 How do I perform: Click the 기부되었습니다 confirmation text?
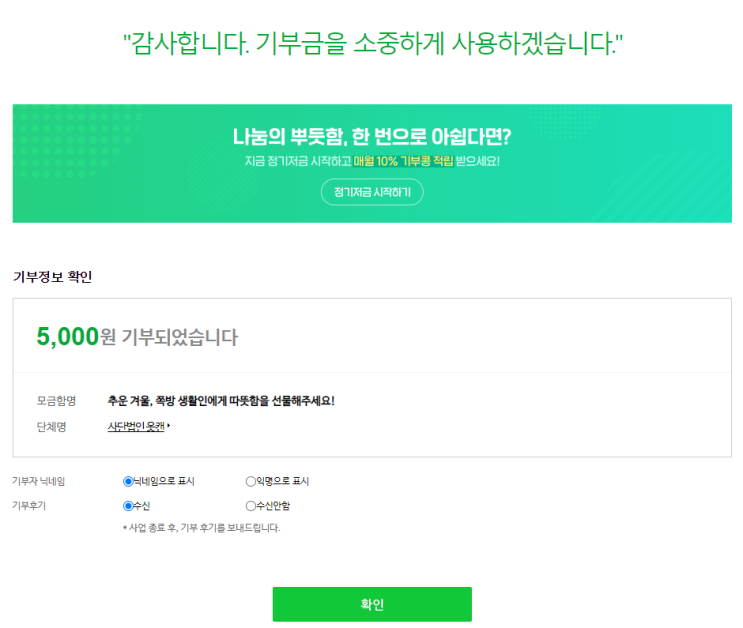click(x=179, y=337)
